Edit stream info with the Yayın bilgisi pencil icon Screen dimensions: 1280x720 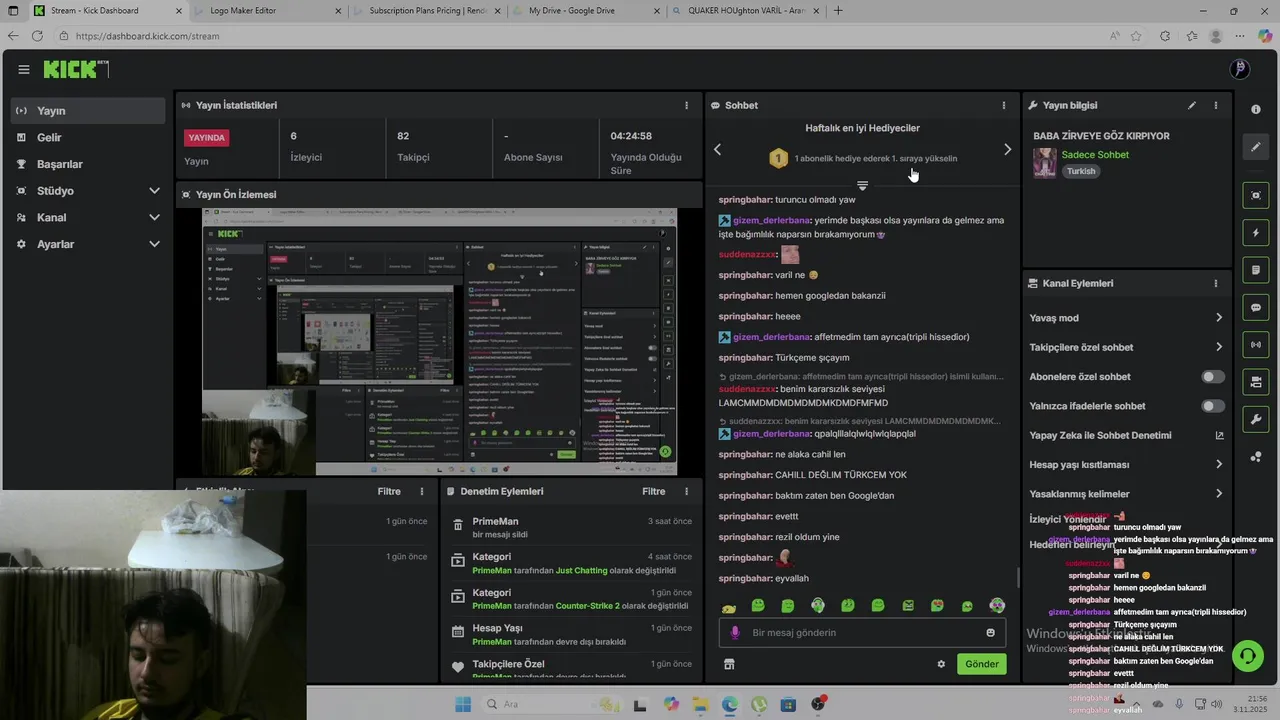pos(1192,105)
